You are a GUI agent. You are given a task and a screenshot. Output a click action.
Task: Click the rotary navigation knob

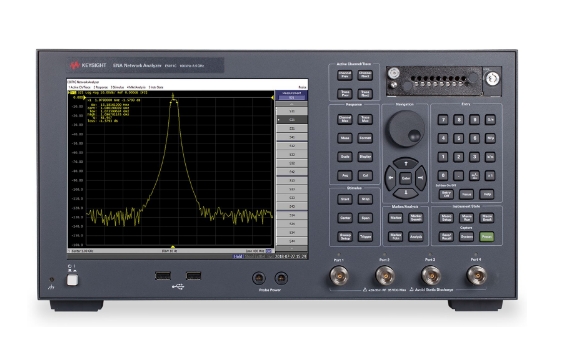click(405, 128)
